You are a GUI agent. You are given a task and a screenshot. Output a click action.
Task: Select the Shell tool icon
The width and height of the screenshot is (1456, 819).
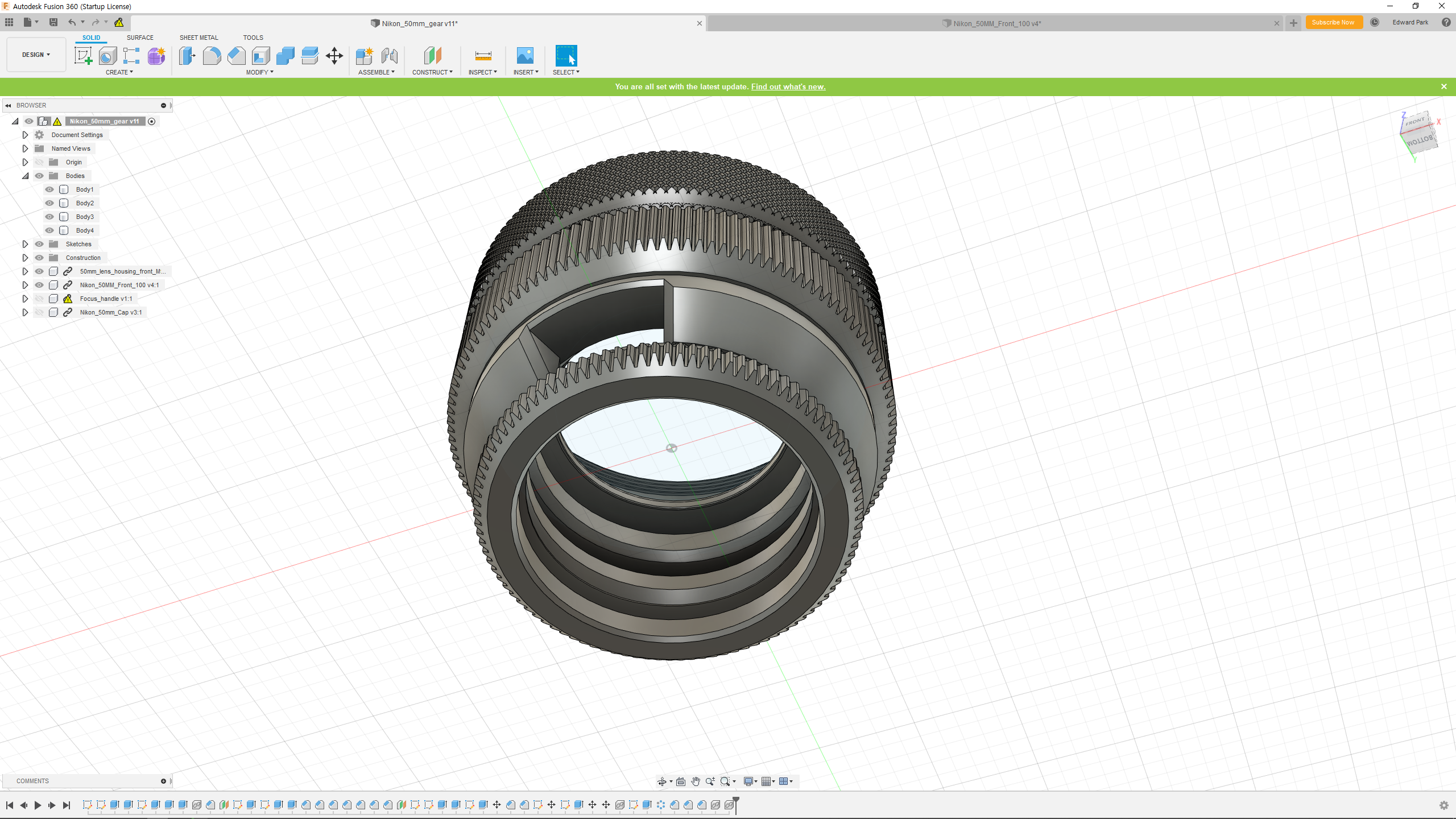(261, 56)
